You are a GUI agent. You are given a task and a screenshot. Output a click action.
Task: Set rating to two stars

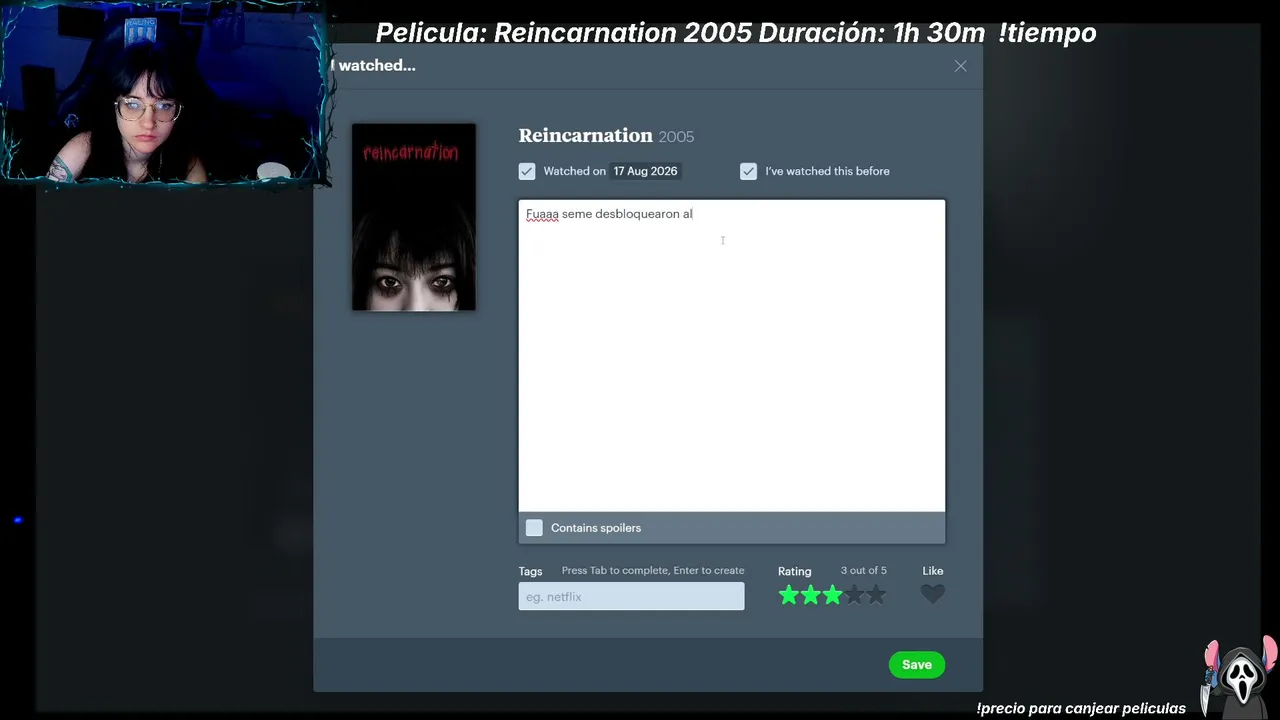point(811,595)
